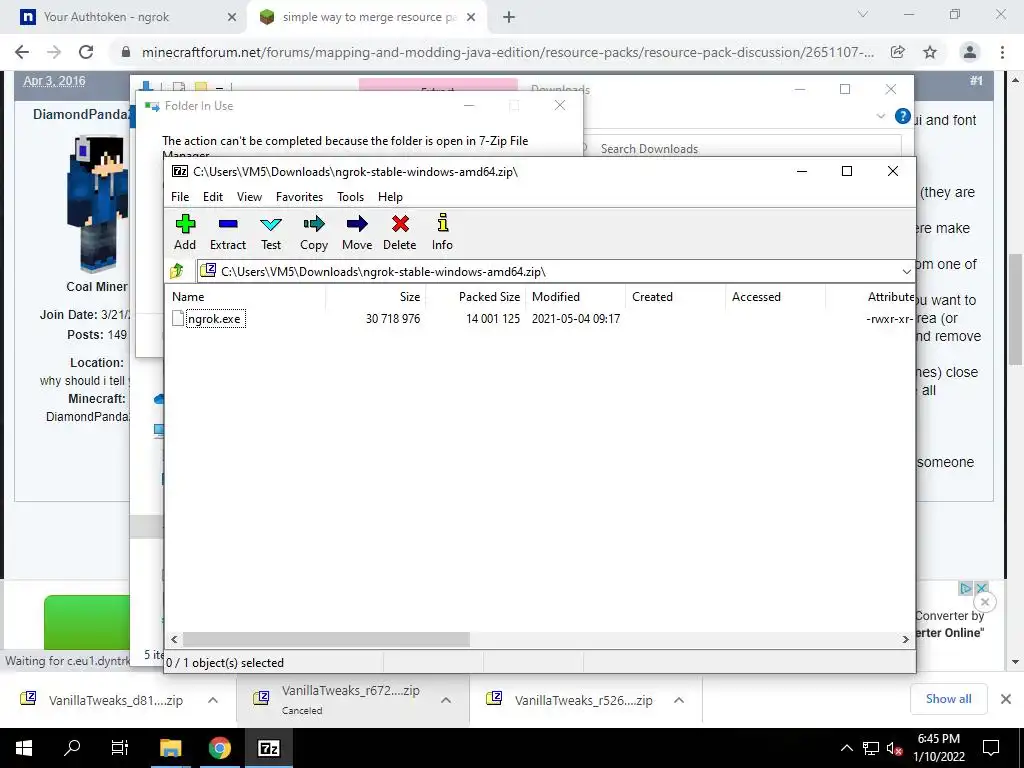Click the Chrome back arrow

pos(22,52)
